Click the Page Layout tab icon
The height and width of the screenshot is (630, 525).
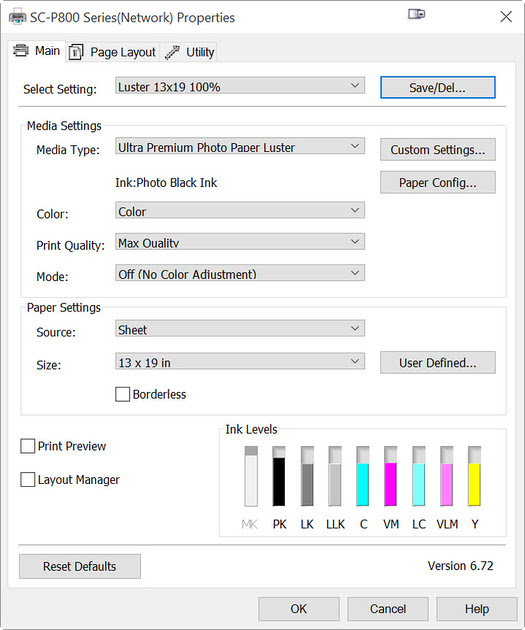click(x=76, y=52)
